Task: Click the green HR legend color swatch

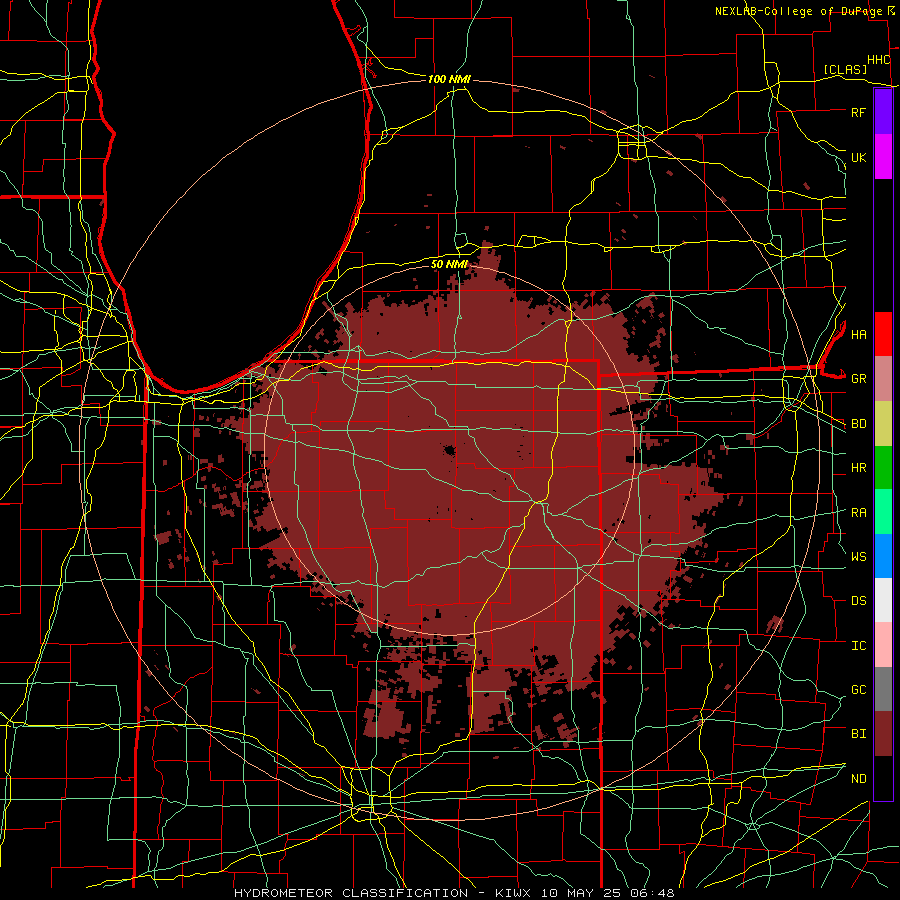Action: tap(883, 468)
